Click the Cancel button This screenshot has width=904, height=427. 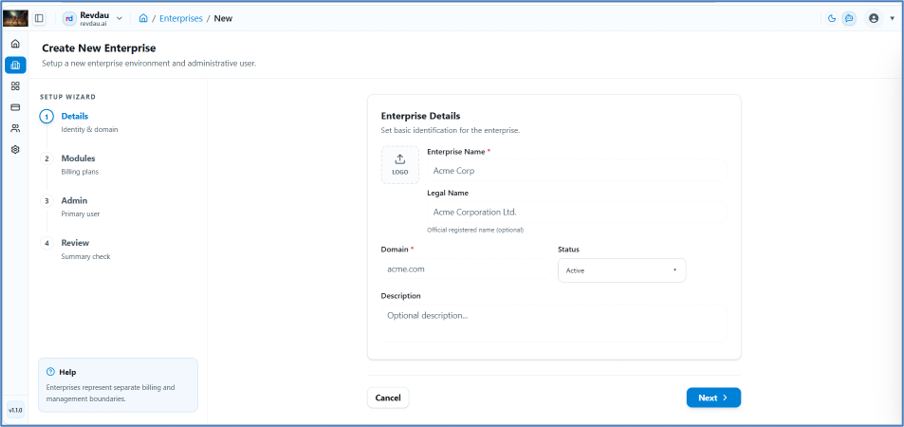pos(388,398)
